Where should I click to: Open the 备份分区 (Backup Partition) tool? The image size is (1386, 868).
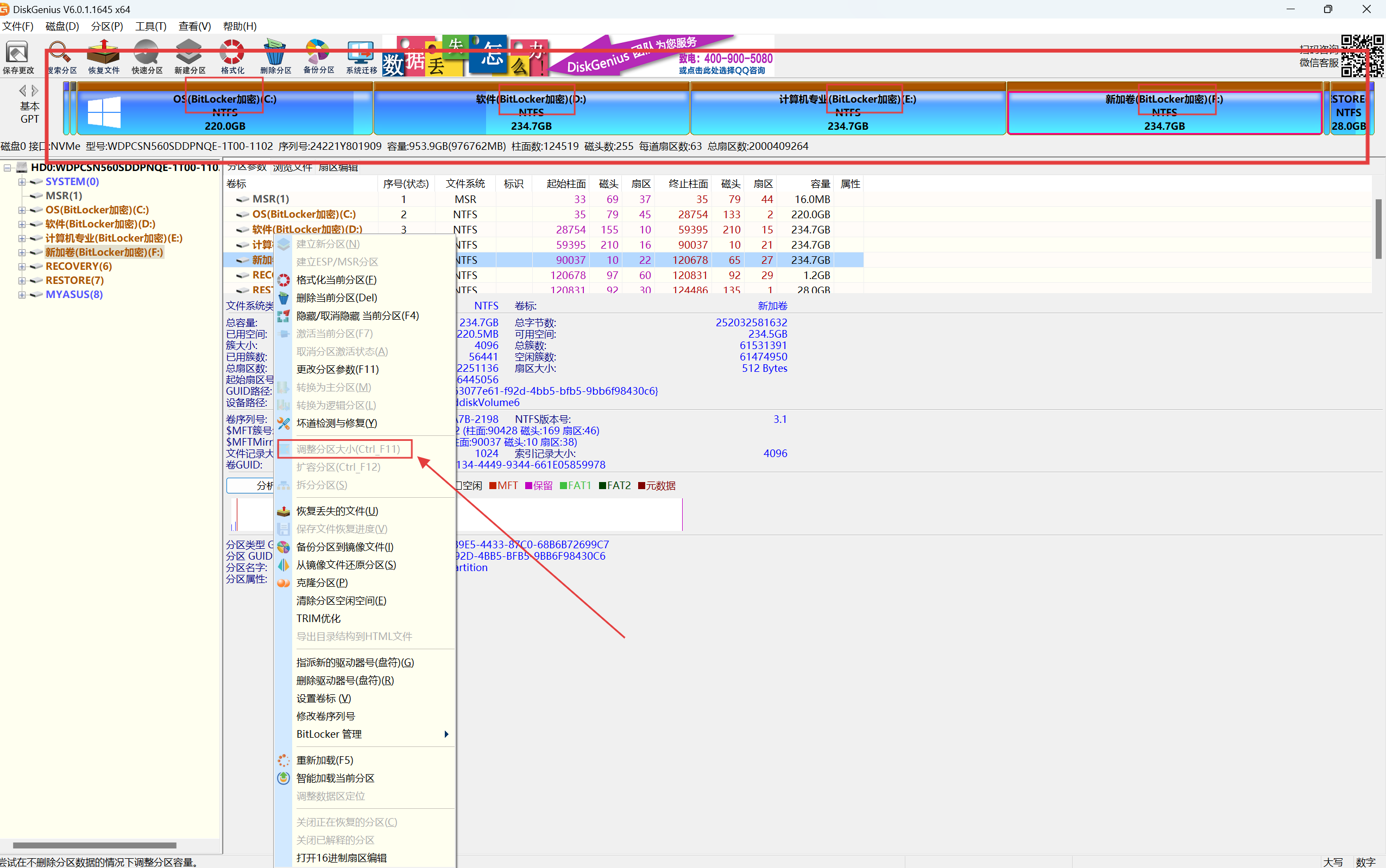click(x=318, y=57)
